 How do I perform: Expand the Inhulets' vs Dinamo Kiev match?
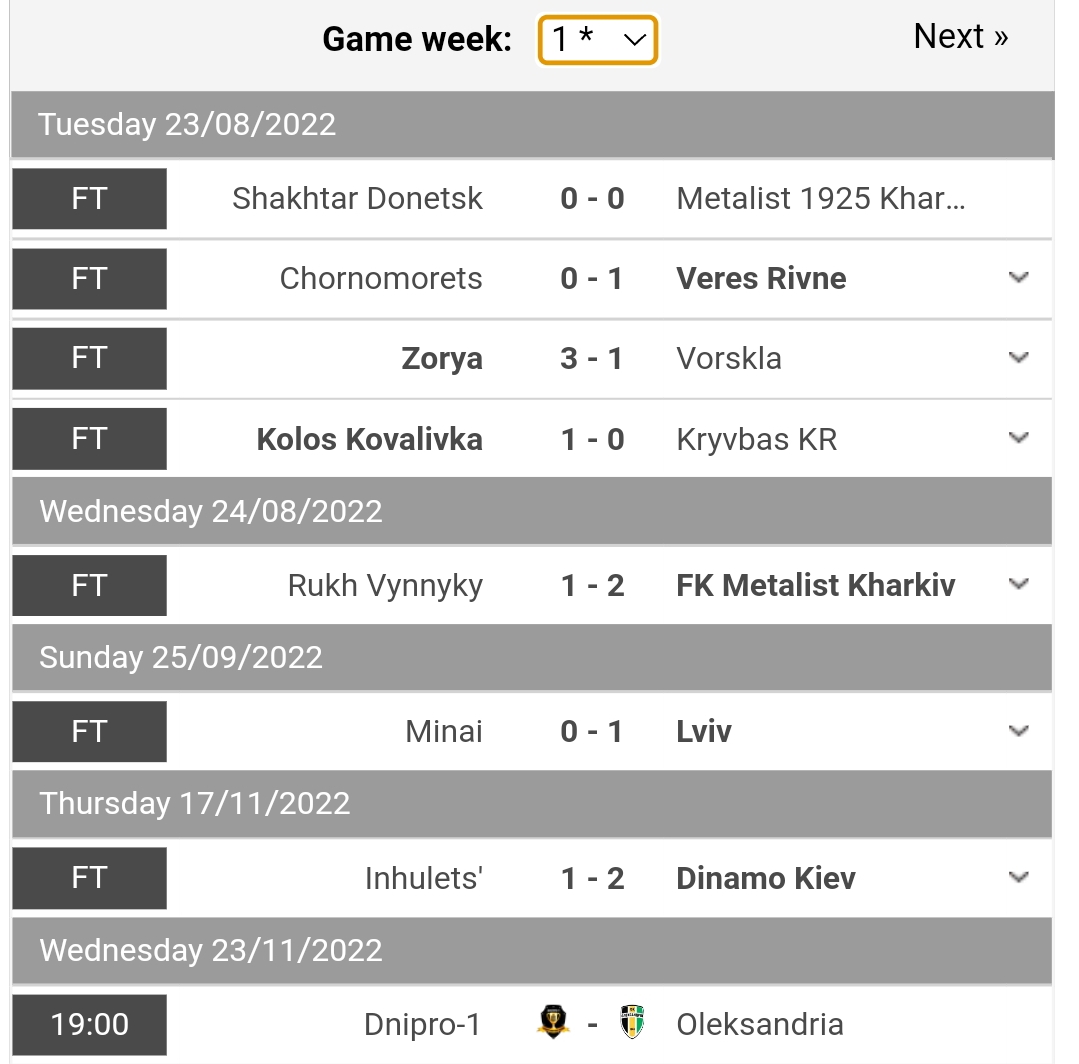1018,878
